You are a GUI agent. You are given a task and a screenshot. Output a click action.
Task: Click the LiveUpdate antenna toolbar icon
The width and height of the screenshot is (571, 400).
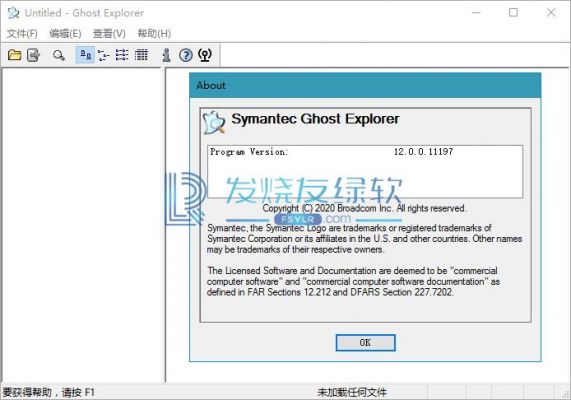pyautogui.click(x=205, y=55)
